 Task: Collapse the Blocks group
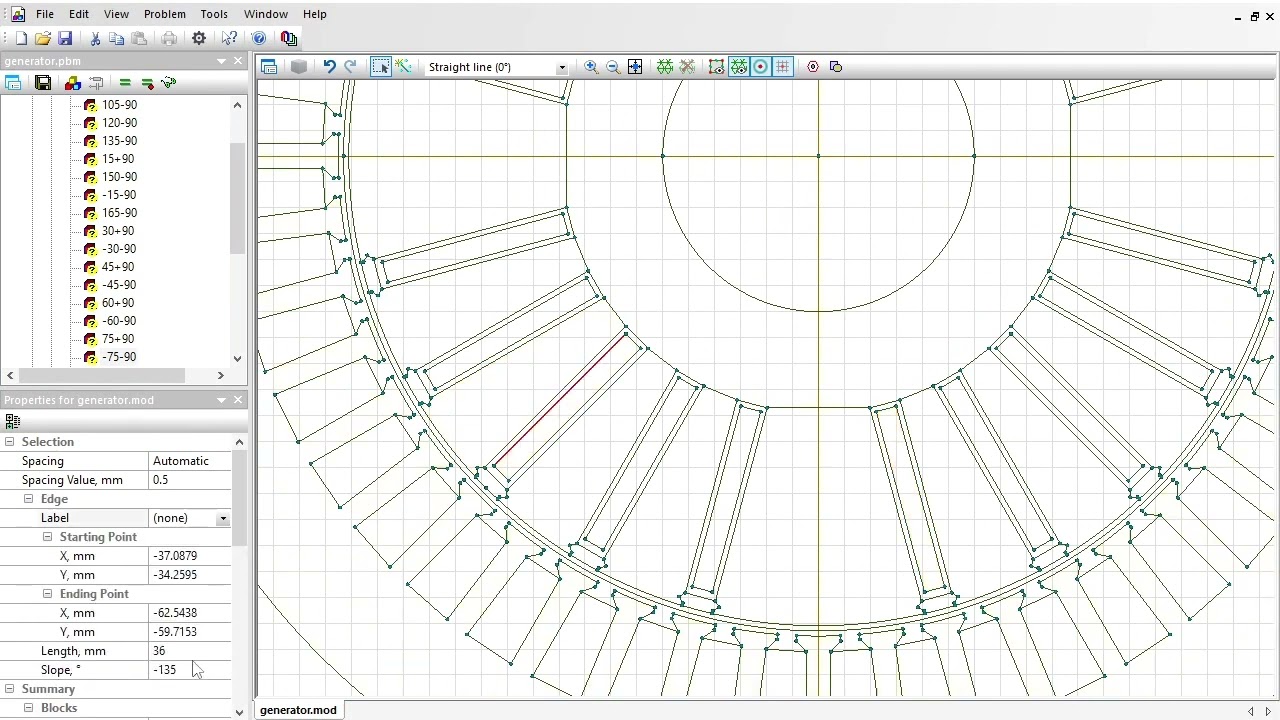pyautogui.click(x=28, y=708)
